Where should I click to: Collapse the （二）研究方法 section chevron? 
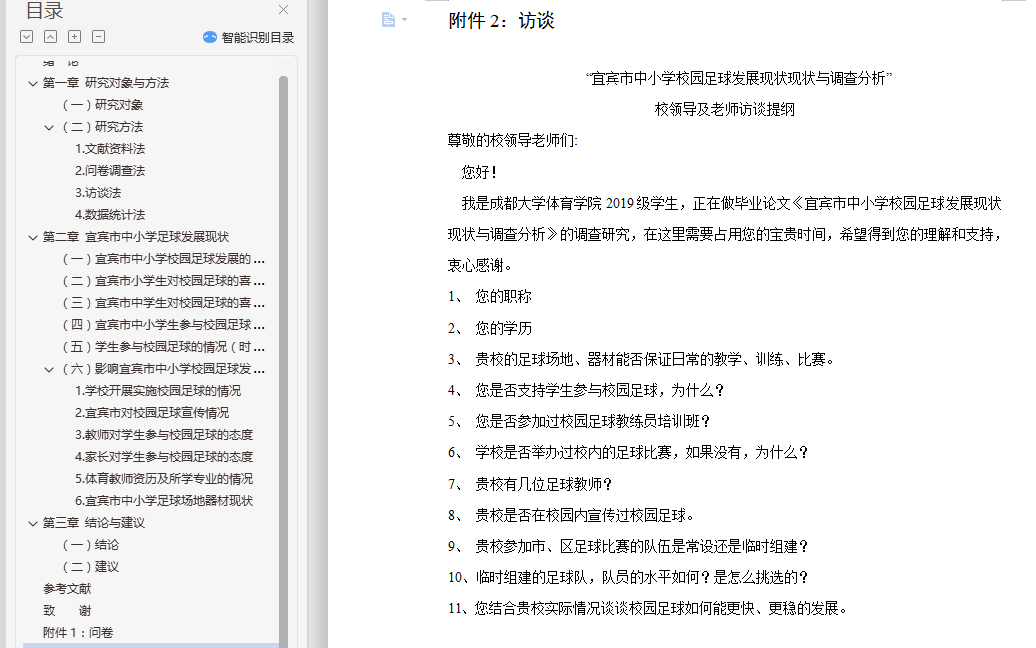(x=49, y=127)
